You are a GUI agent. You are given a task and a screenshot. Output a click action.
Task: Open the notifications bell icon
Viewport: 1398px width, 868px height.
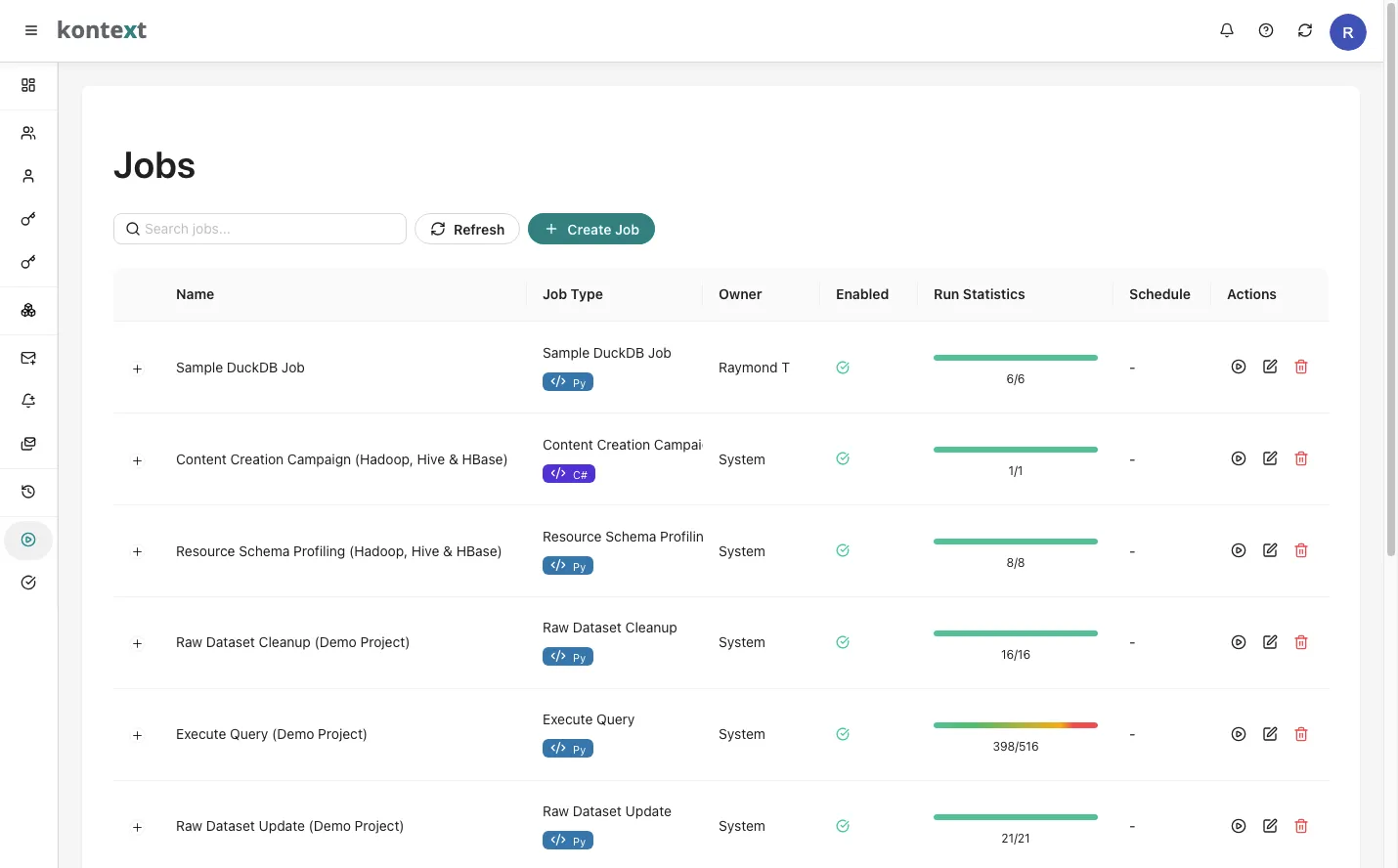pos(1226,30)
